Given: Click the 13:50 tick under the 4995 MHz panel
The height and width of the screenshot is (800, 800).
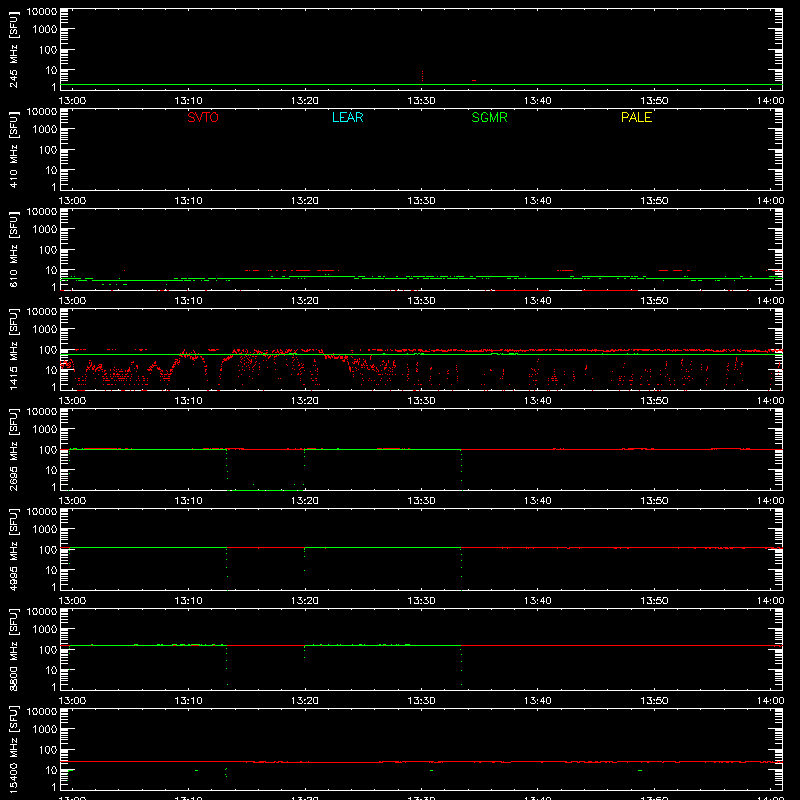Looking at the screenshot, I should click(654, 601).
